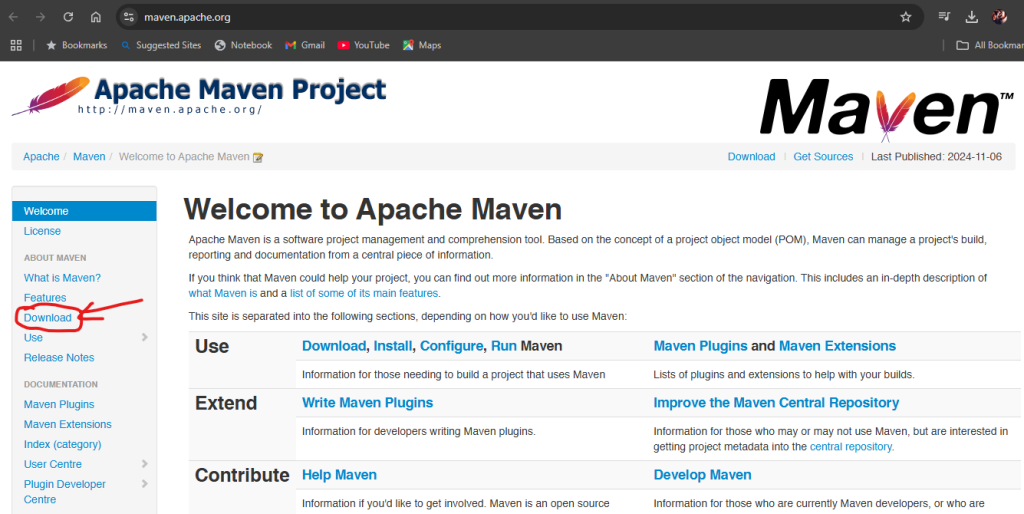
Task: Open the media control icon in toolbar
Action: pos(944,17)
